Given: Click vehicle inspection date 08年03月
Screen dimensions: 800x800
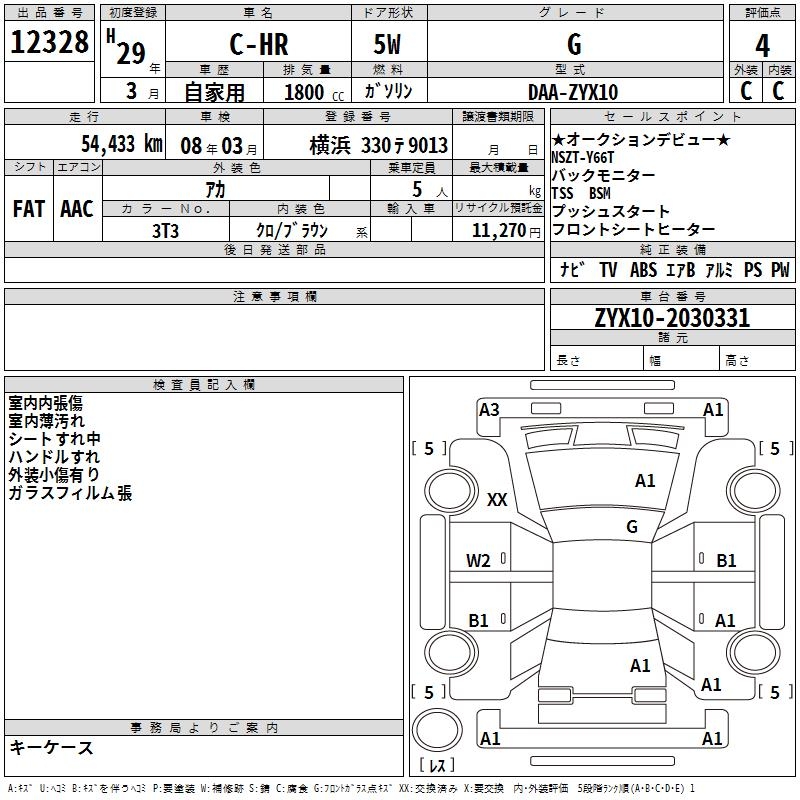Looking at the screenshot, I should click(x=219, y=146).
